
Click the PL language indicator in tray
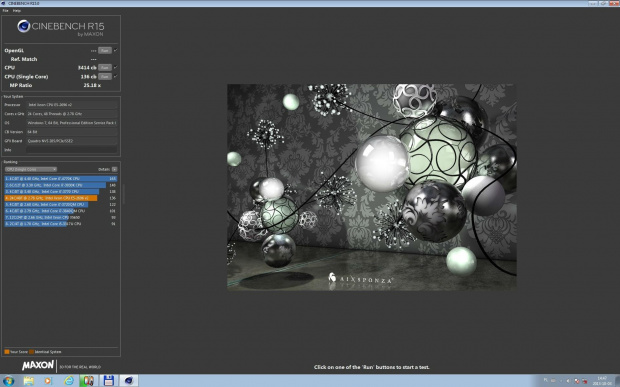(546, 380)
